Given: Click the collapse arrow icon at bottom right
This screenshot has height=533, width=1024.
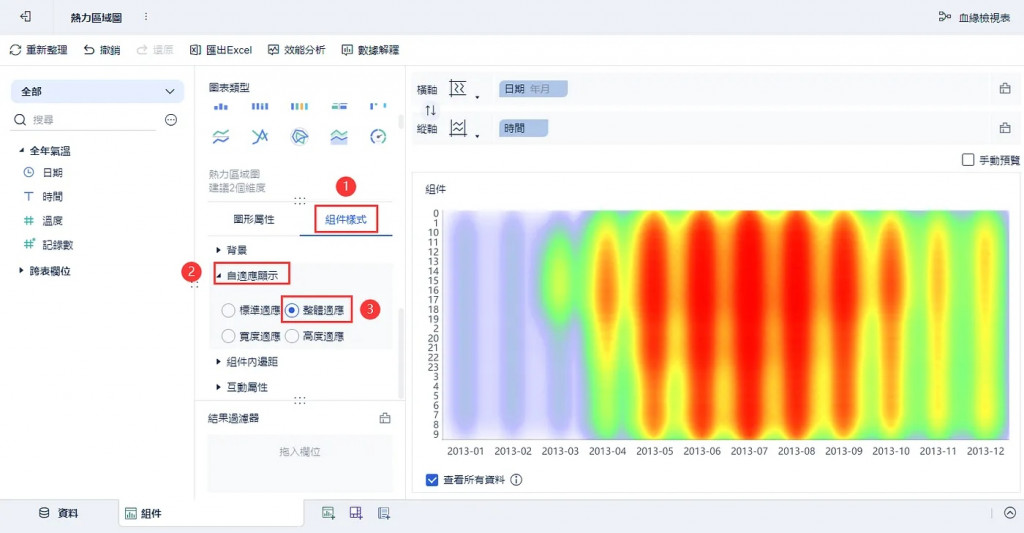Looking at the screenshot, I should pyautogui.click(x=1010, y=513).
